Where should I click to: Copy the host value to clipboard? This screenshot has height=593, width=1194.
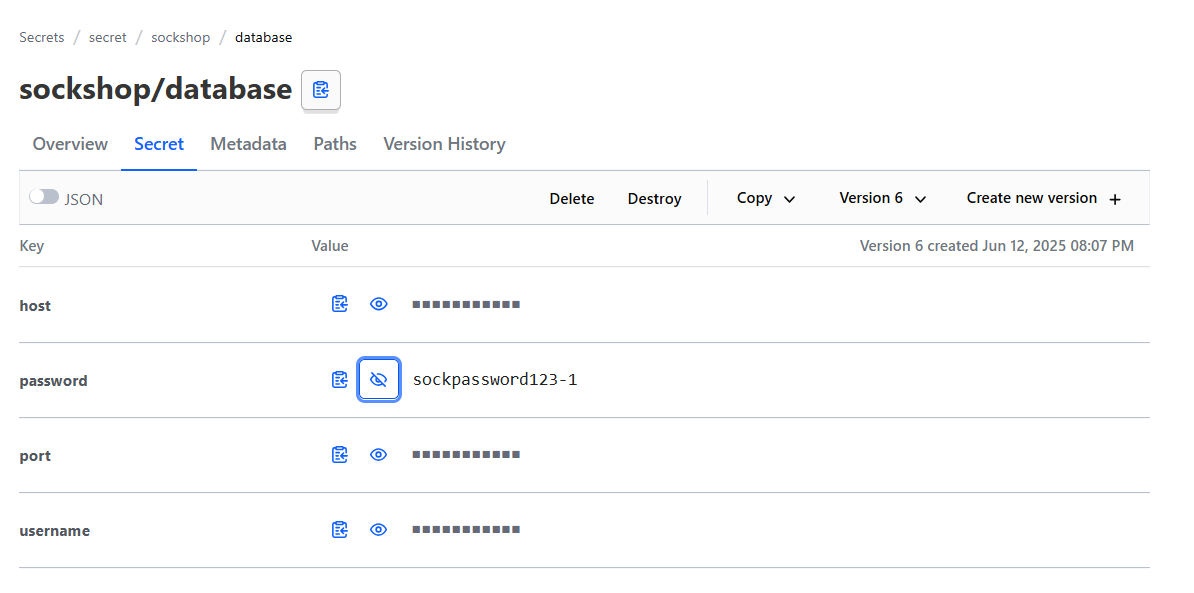click(x=340, y=304)
